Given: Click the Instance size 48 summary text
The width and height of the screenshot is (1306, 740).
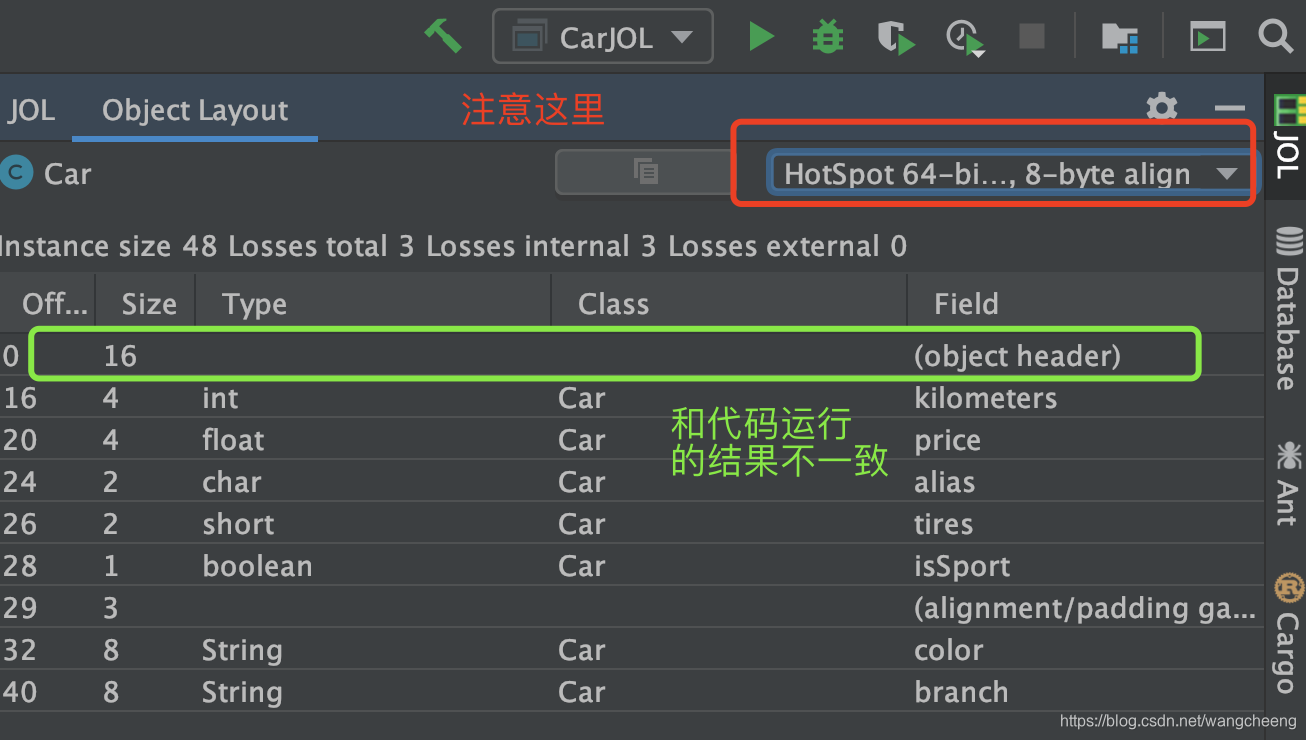Looking at the screenshot, I should pyautogui.click(x=108, y=246).
